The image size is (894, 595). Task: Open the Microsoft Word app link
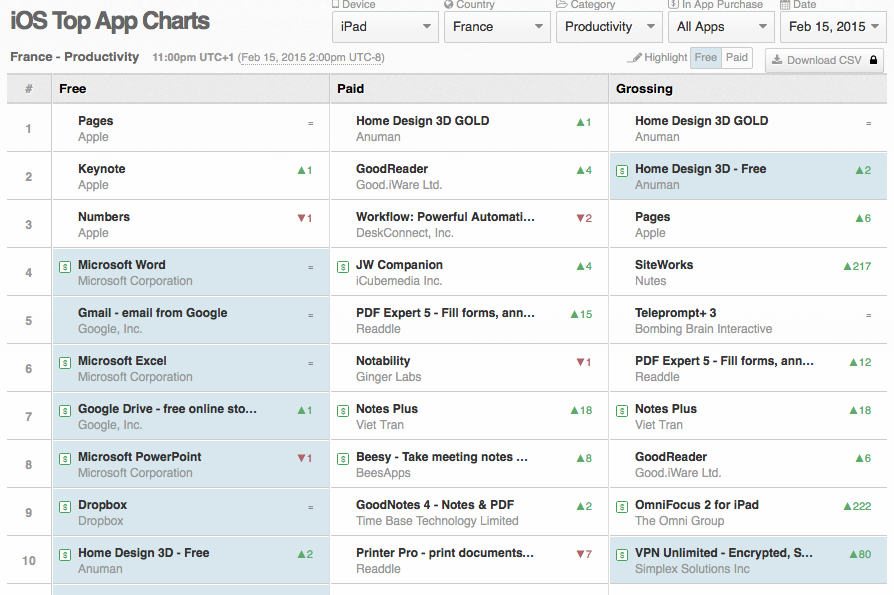point(121,264)
